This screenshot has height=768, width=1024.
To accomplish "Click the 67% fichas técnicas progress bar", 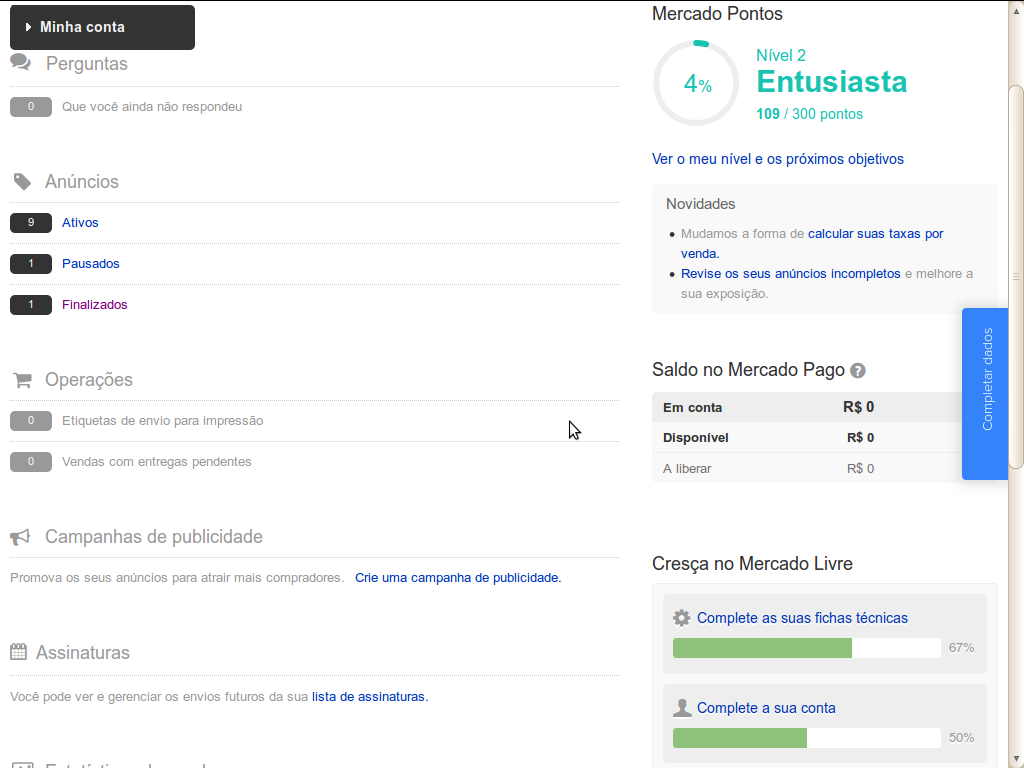I will 807,648.
